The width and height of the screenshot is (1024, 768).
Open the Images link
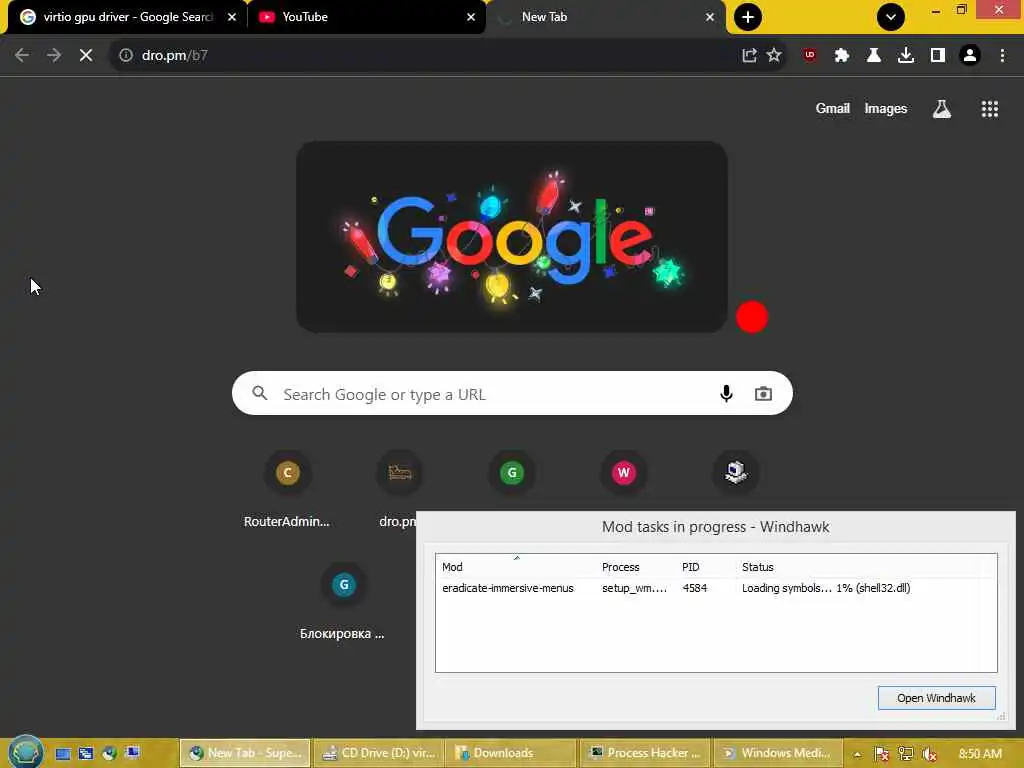coord(886,108)
